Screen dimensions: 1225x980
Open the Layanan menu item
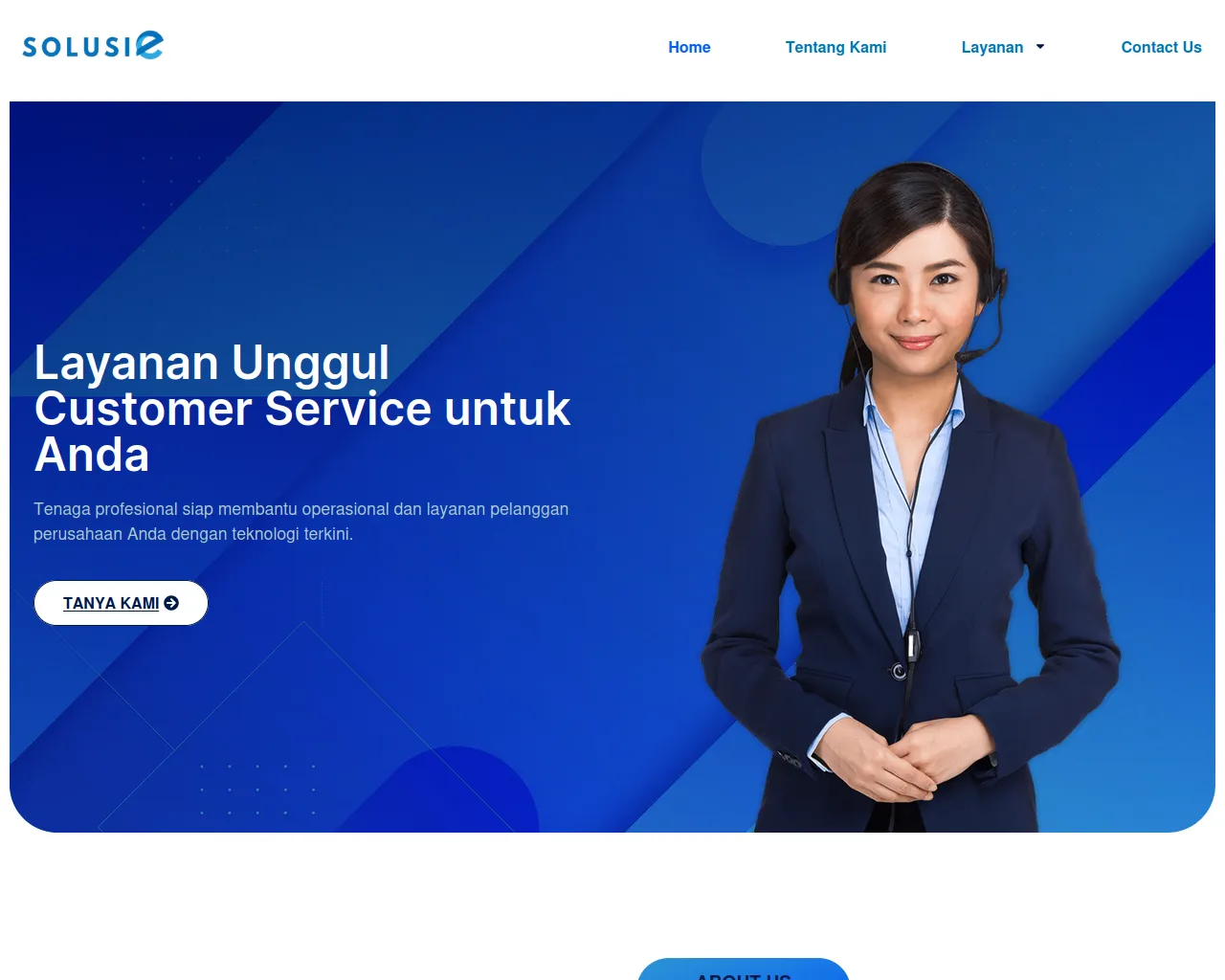click(x=992, y=47)
